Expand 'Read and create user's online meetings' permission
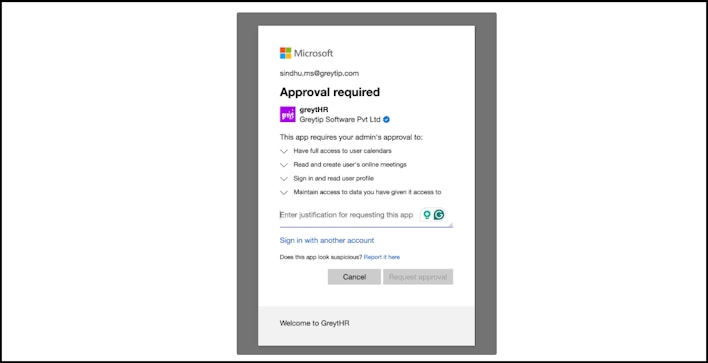Screen dimensions: 708x363 (x=284, y=165)
